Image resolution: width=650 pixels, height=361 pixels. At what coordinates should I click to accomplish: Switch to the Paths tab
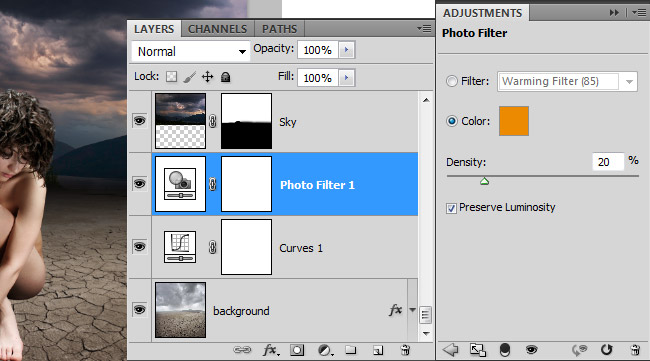(x=279, y=29)
